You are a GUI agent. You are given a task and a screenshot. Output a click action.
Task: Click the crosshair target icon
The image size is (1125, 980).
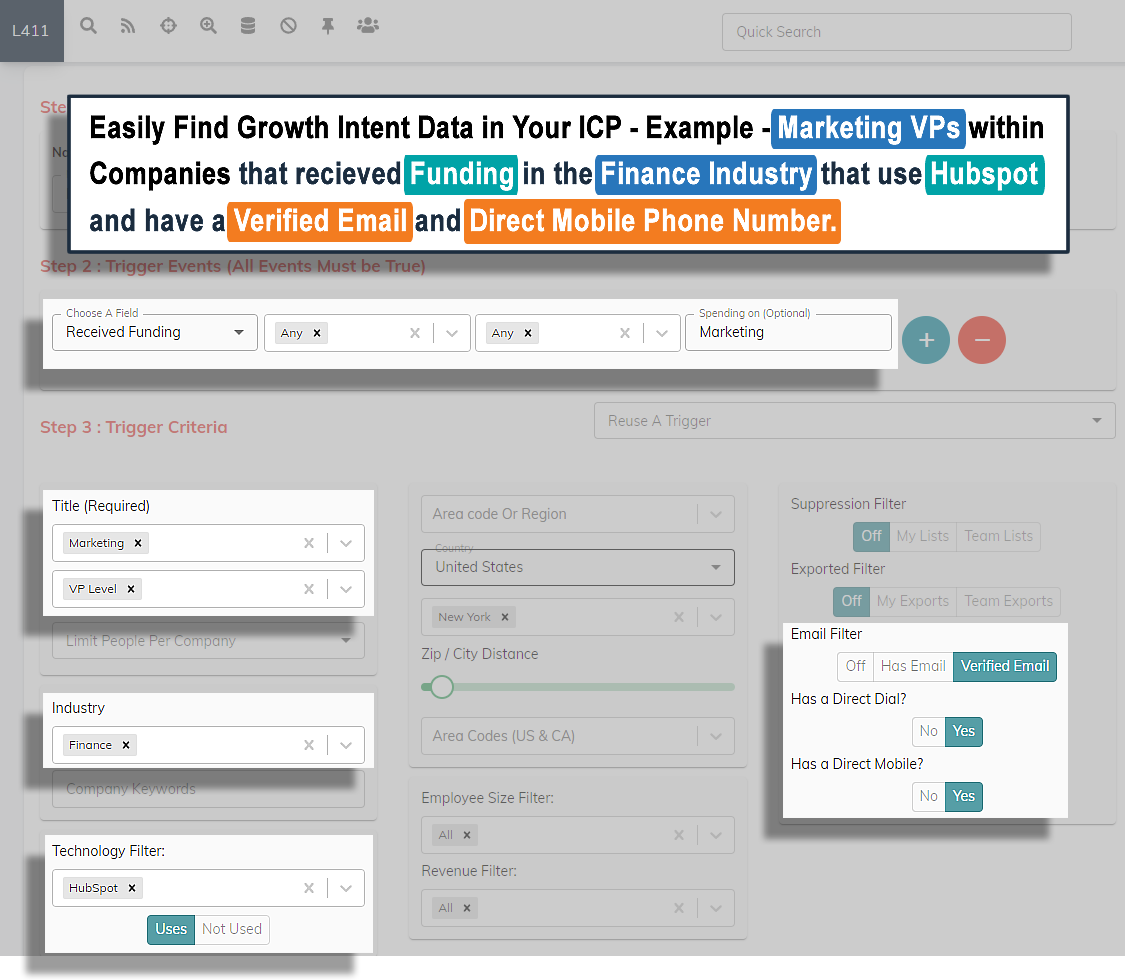tap(168, 26)
